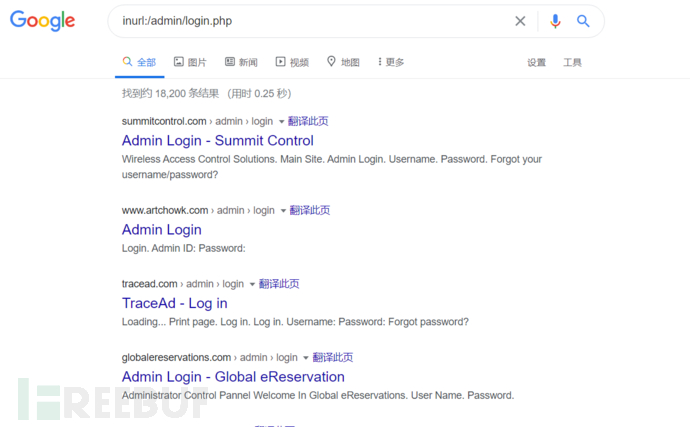Open the 图片 images tab
Image resolution: width=690 pixels, height=427 pixels.
click(190, 62)
